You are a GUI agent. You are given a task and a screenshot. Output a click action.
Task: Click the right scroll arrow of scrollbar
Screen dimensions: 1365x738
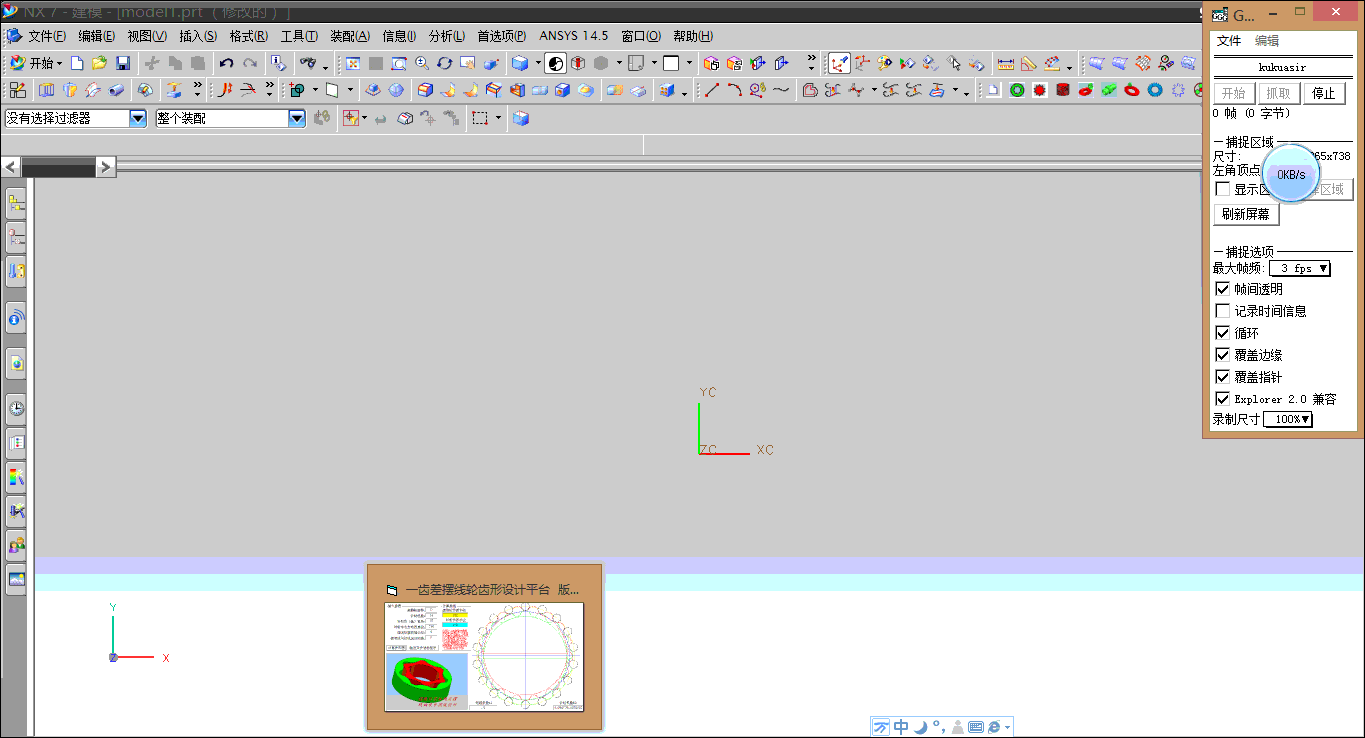[x=106, y=167]
